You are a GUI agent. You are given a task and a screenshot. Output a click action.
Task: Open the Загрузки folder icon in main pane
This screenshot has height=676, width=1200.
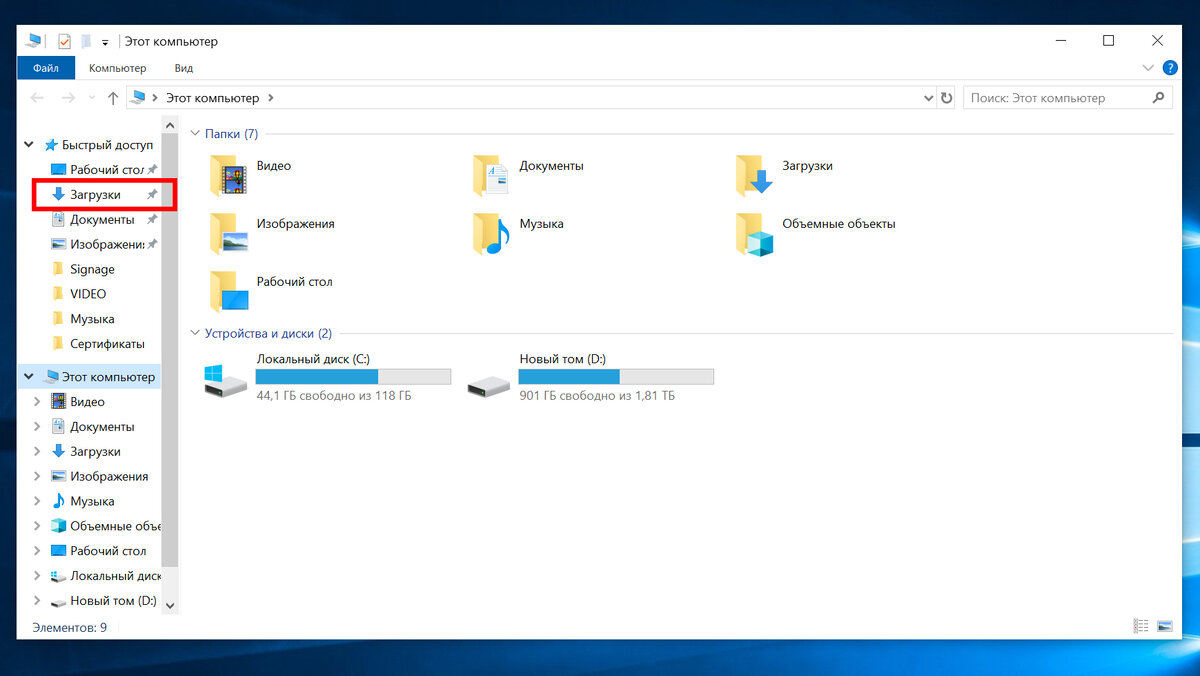click(x=755, y=175)
